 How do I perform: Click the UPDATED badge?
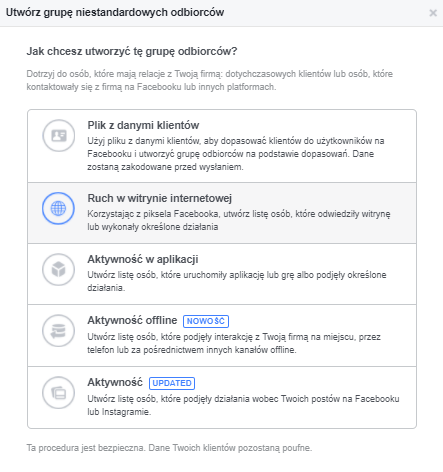coord(172,383)
